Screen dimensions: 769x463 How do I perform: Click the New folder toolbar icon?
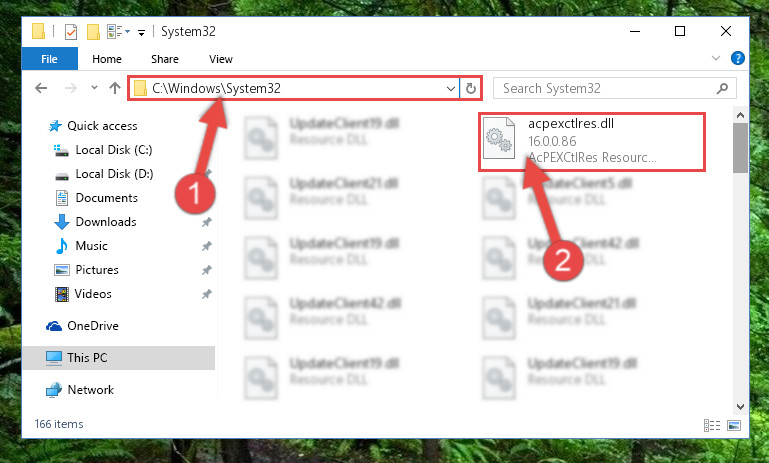point(93,32)
